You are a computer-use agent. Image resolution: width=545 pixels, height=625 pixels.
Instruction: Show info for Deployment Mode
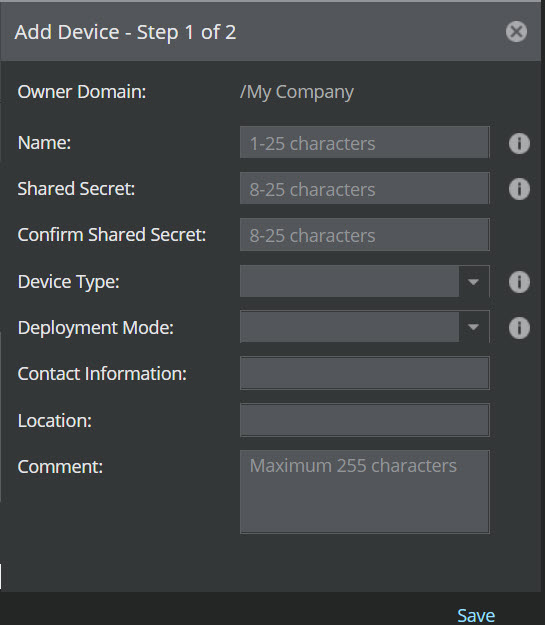(519, 328)
